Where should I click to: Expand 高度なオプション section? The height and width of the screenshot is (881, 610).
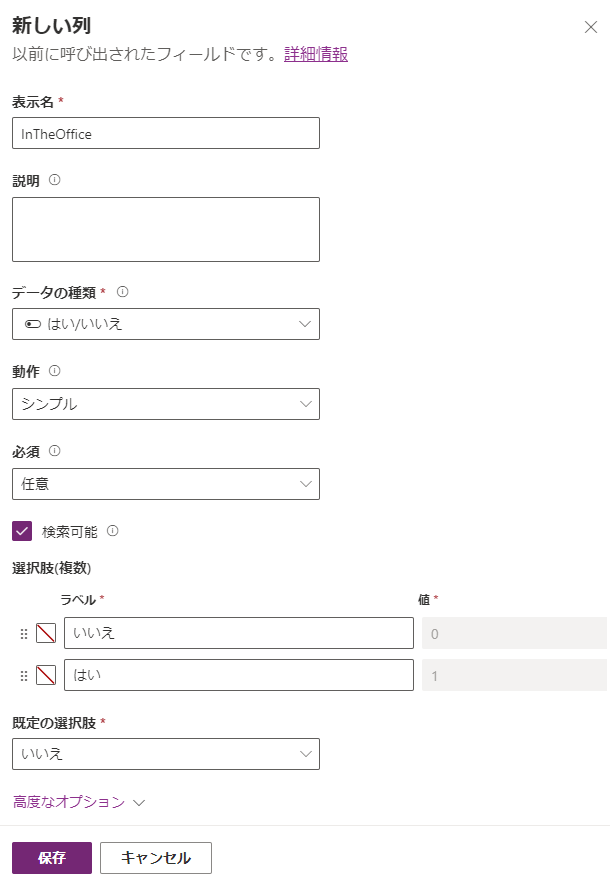(79, 802)
